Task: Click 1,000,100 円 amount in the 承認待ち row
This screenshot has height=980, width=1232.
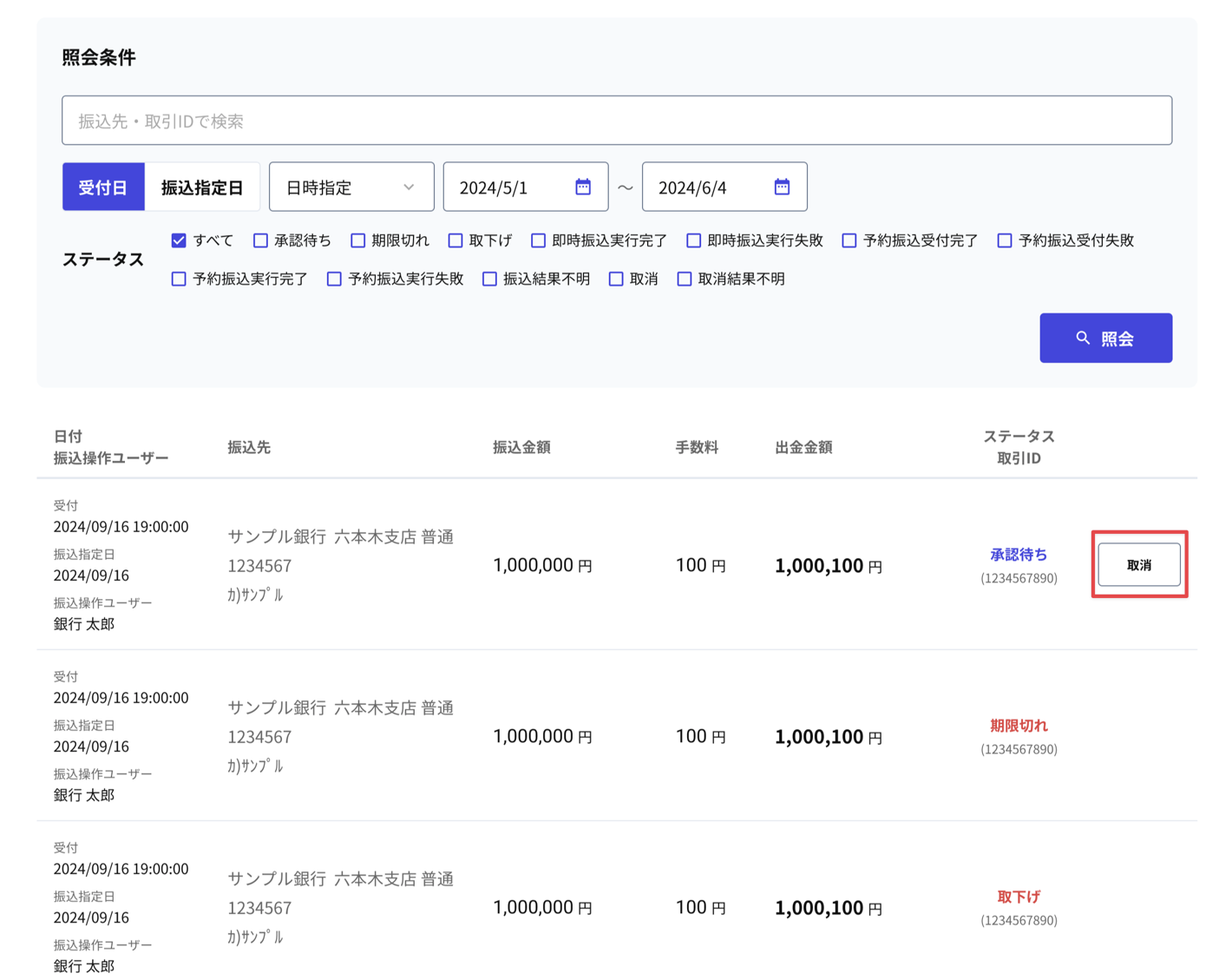Action: point(829,566)
